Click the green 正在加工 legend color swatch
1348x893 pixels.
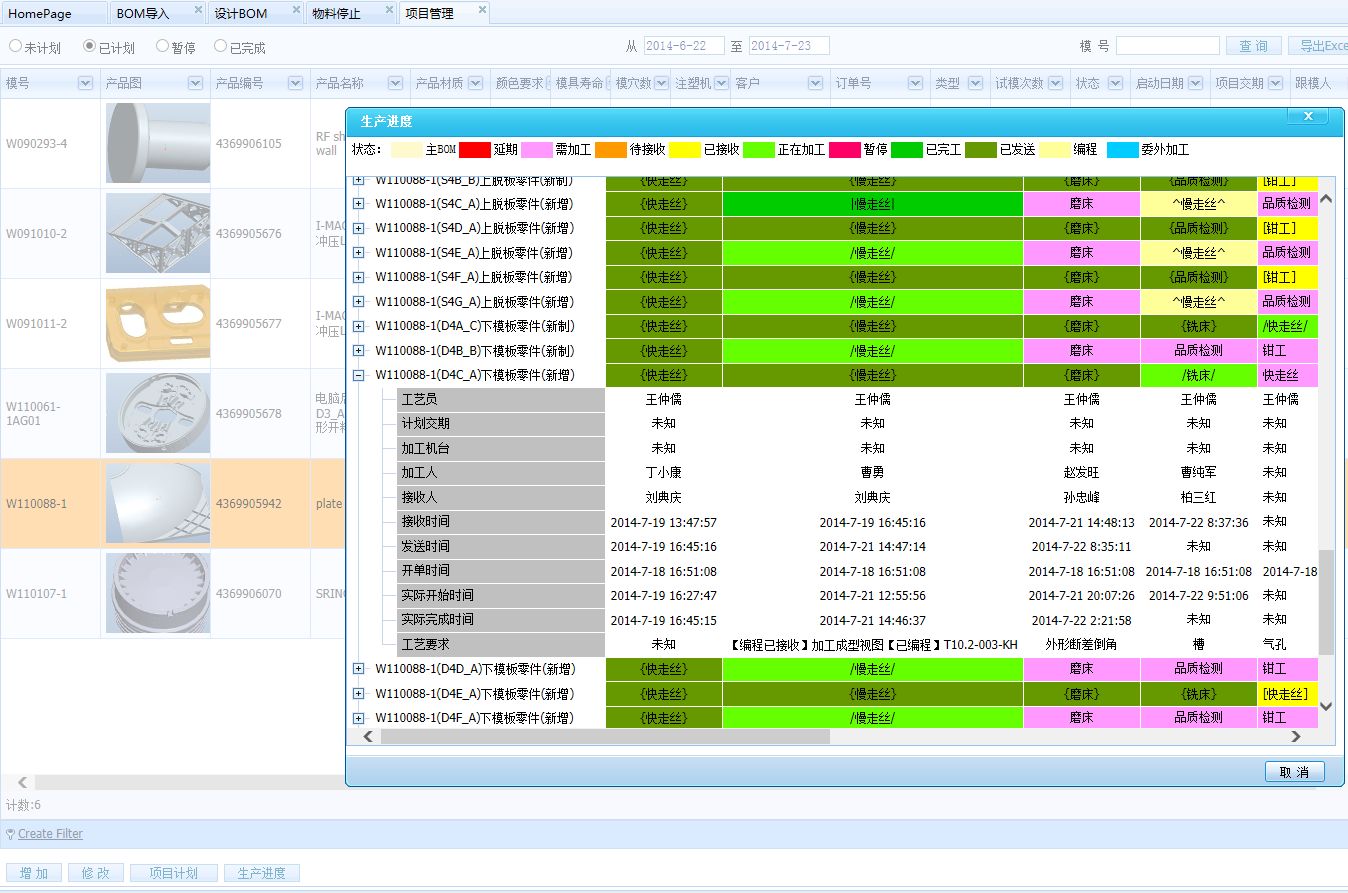pos(757,148)
